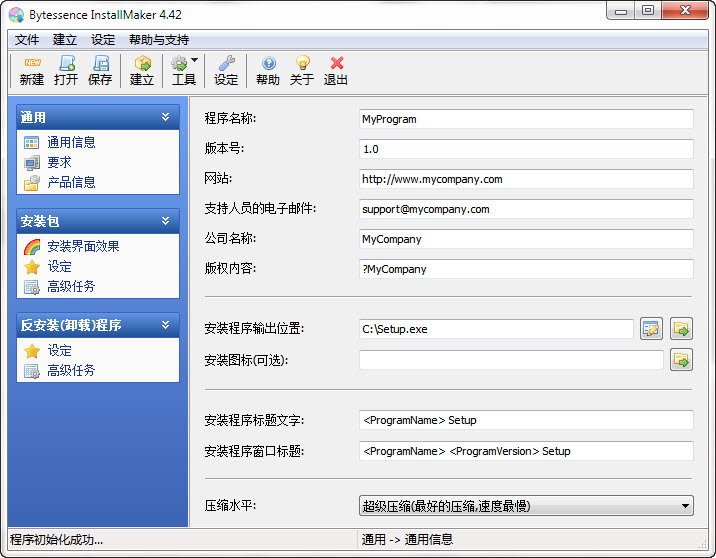Click the 建立 (Build) toolbar icon
The image size is (716, 558).
(142, 70)
